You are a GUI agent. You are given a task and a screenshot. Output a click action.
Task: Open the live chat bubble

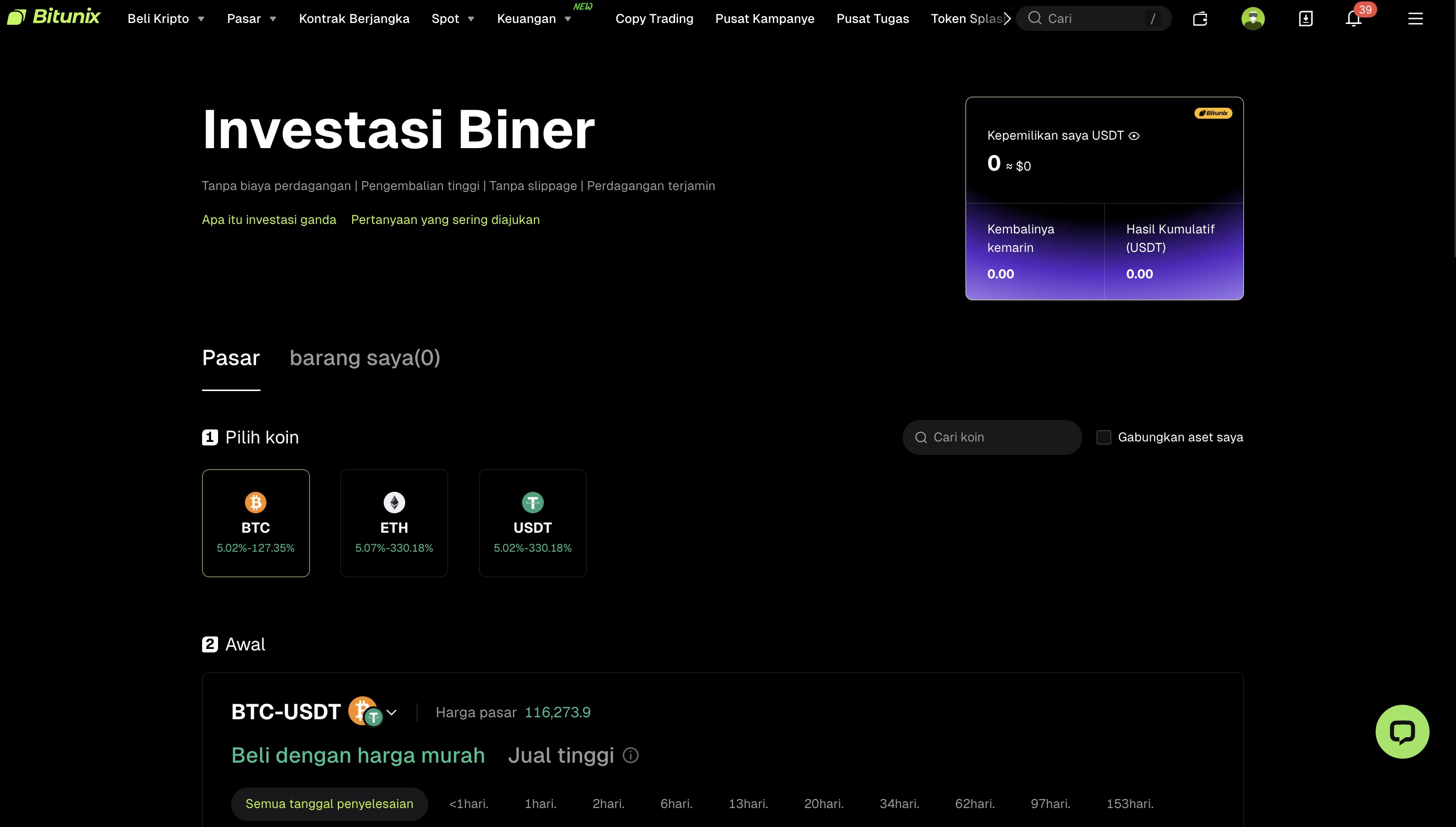click(1402, 732)
